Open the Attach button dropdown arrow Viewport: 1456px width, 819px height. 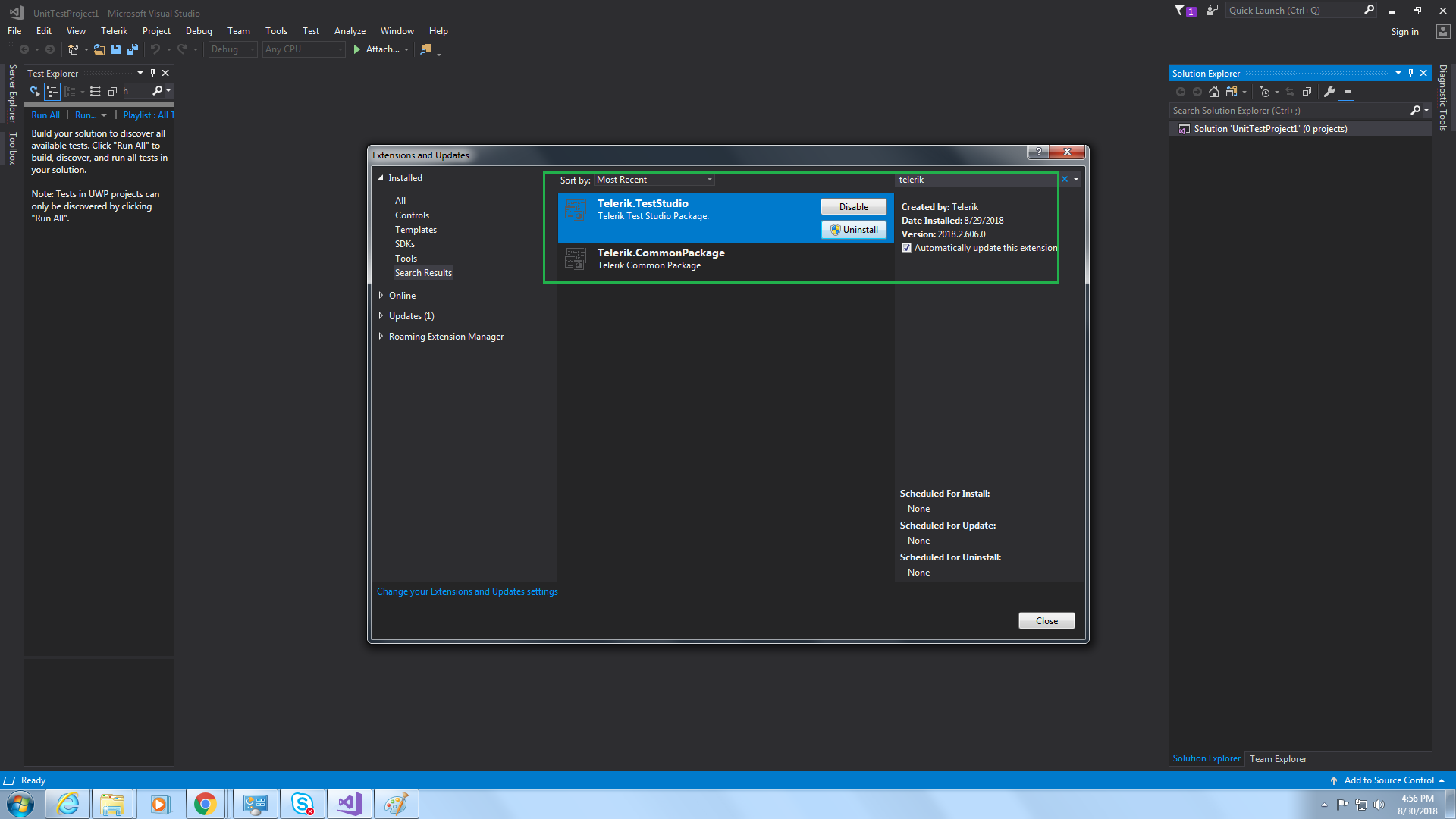(406, 49)
